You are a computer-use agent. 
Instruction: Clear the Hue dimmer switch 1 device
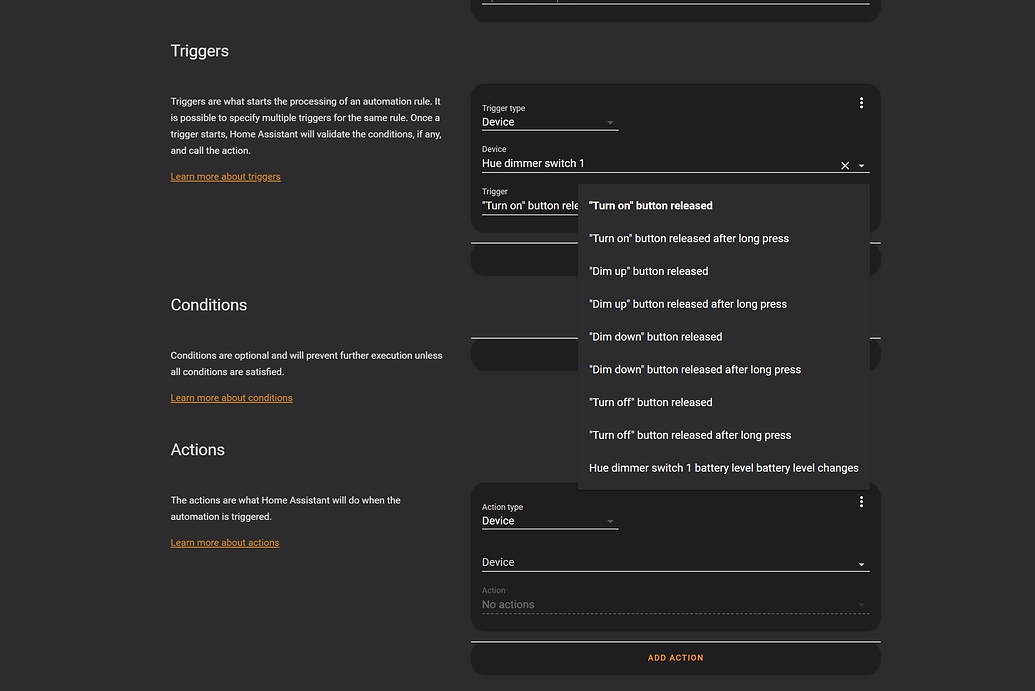pyautogui.click(x=845, y=166)
